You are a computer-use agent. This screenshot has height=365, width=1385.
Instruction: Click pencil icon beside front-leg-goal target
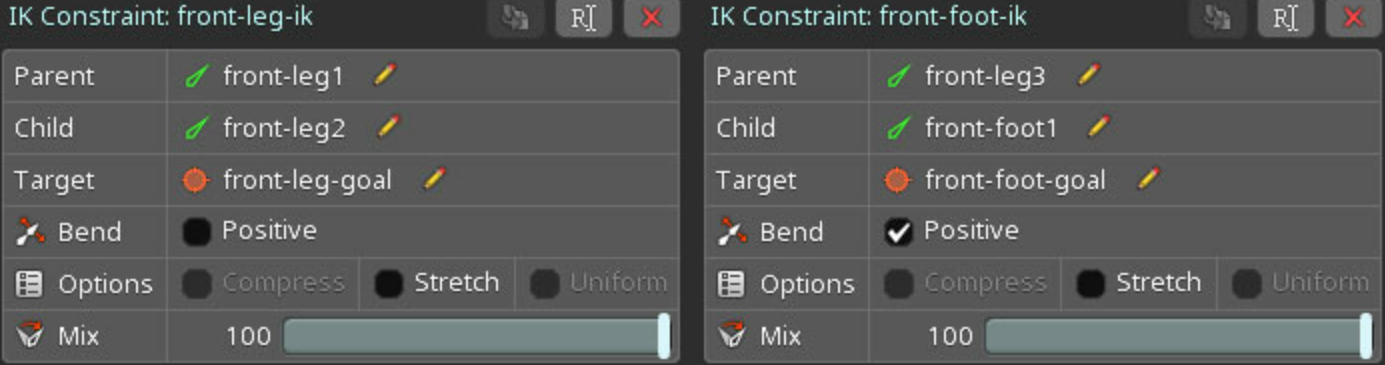pyautogui.click(x=434, y=179)
